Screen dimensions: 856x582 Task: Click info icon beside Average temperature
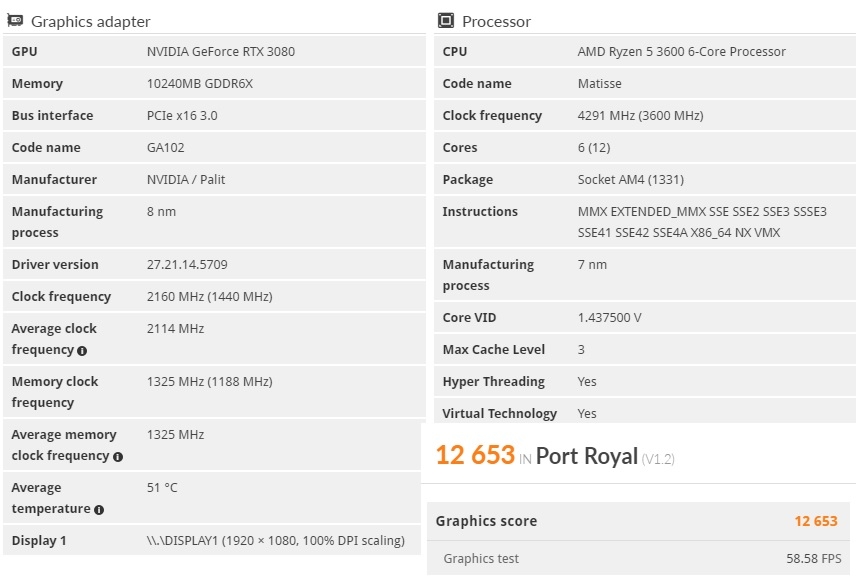[x=99, y=510]
